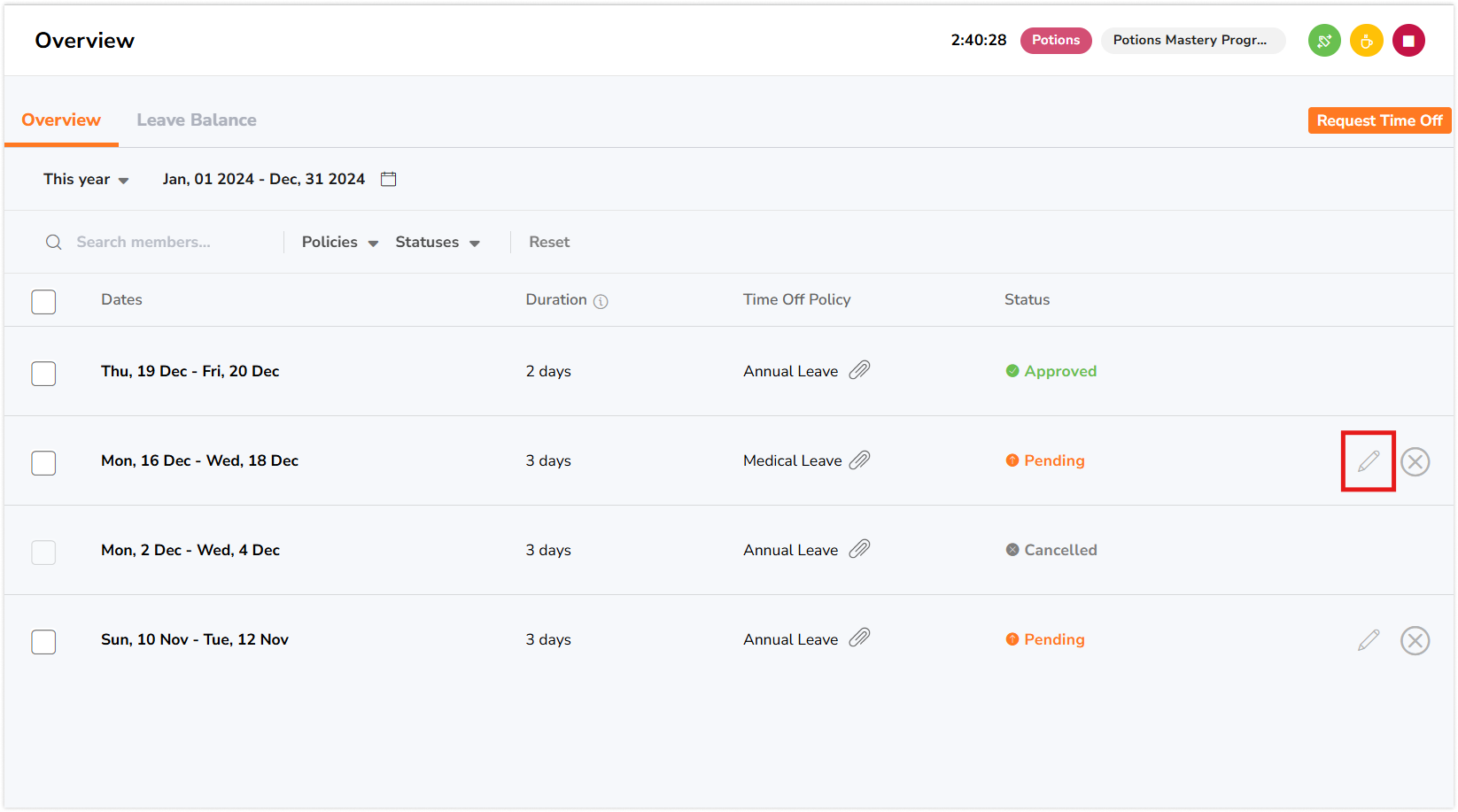This screenshot has width=1458, height=812.
Task: Click the Potions Mastery Progr... task label
Action: 1192,40
